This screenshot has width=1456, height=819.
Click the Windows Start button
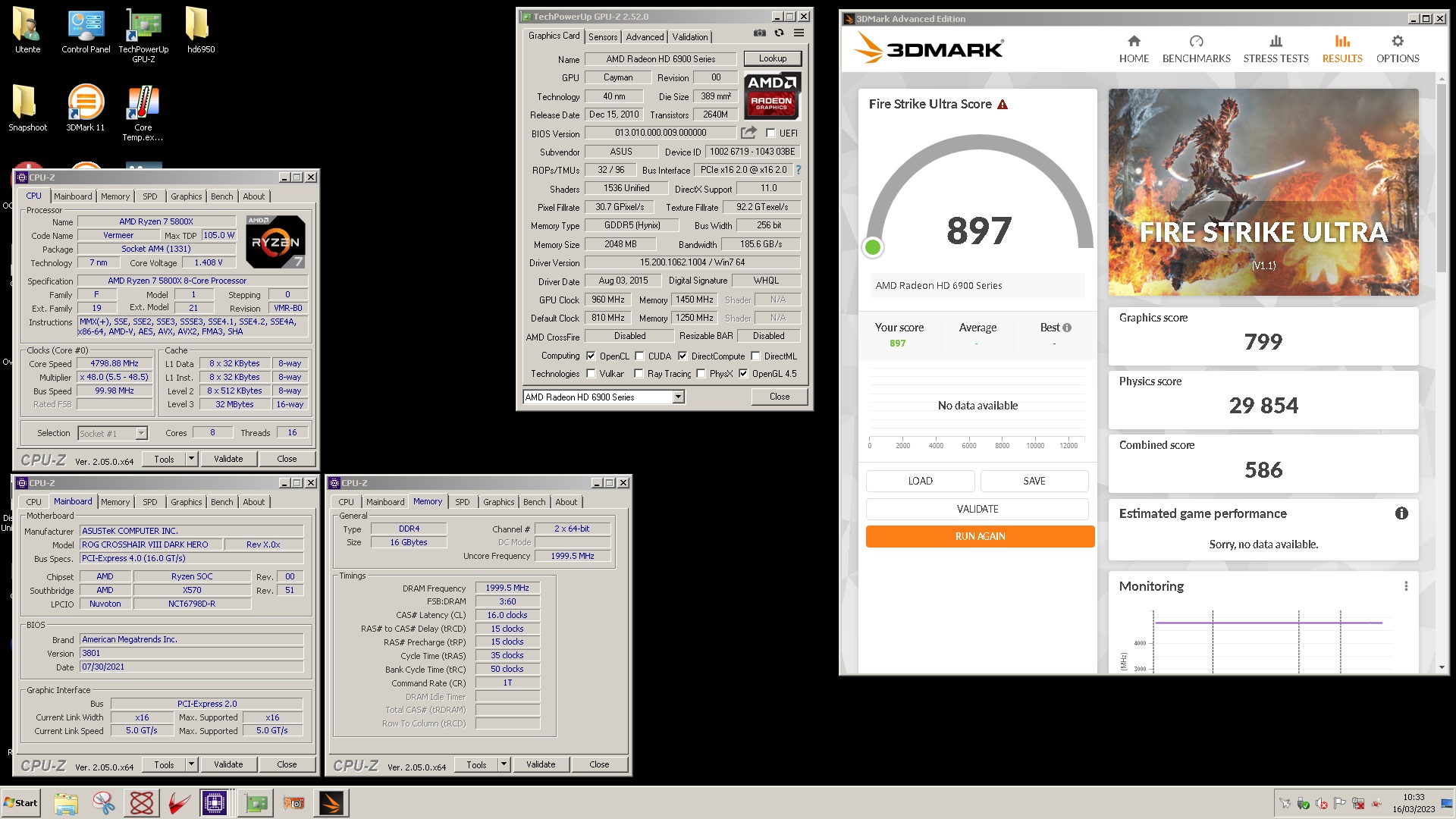click(x=20, y=803)
